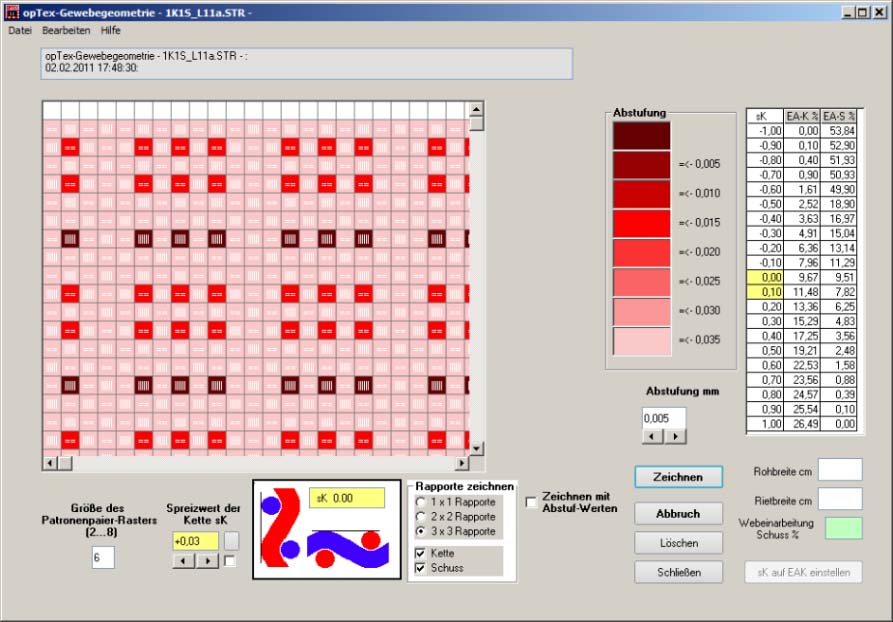Viewport: 893px width, 622px height.
Task: Enable Zeichnen mit Abstuf-Werten checkbox
Action: 531,502
